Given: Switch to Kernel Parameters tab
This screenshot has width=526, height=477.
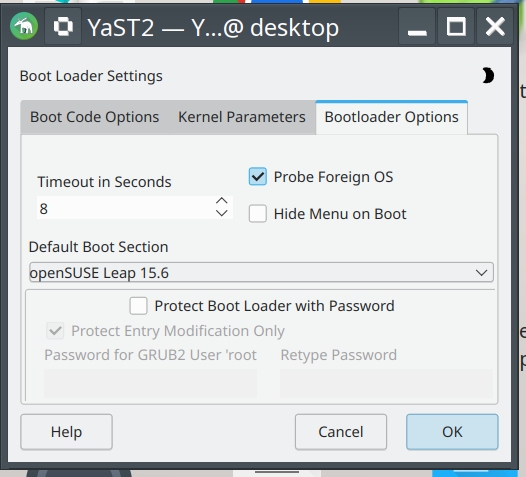Looking at the screenshot, I should pyautogui.click(x=242, y=117).
